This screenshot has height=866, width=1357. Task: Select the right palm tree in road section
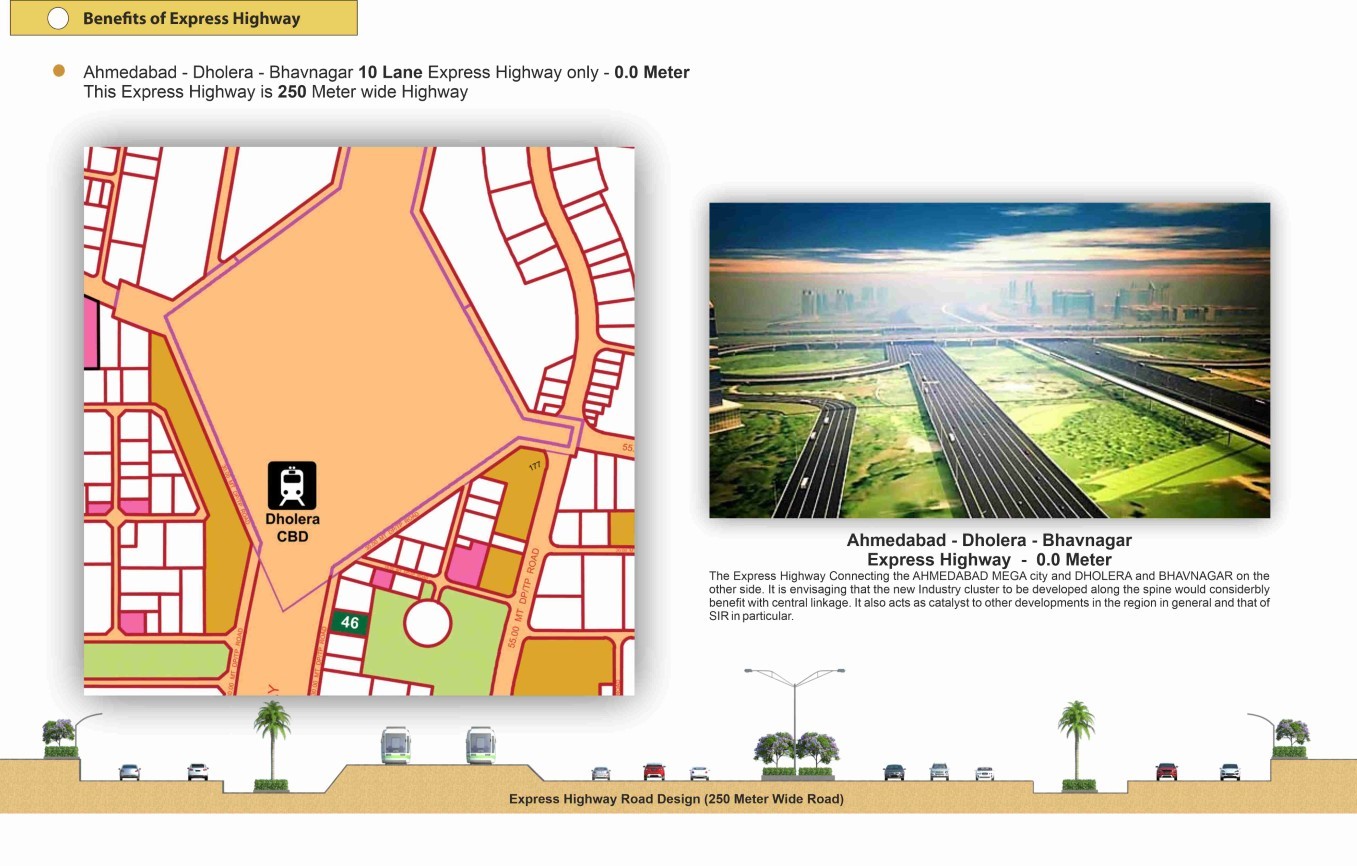tap(1076, 742)
